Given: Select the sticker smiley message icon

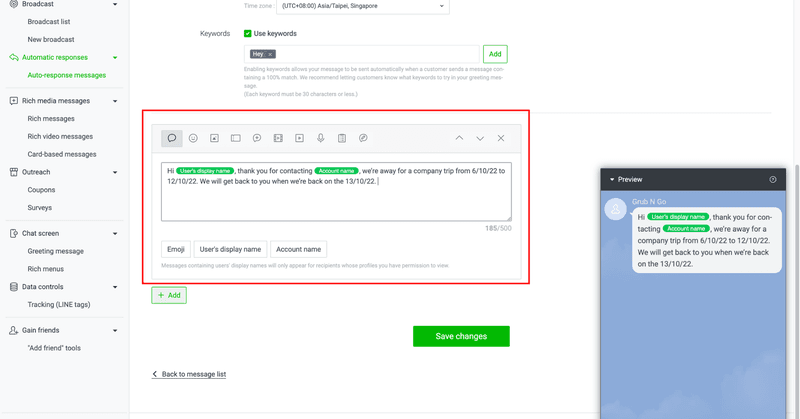Looking at the screenshot, I should pos(193,138).
